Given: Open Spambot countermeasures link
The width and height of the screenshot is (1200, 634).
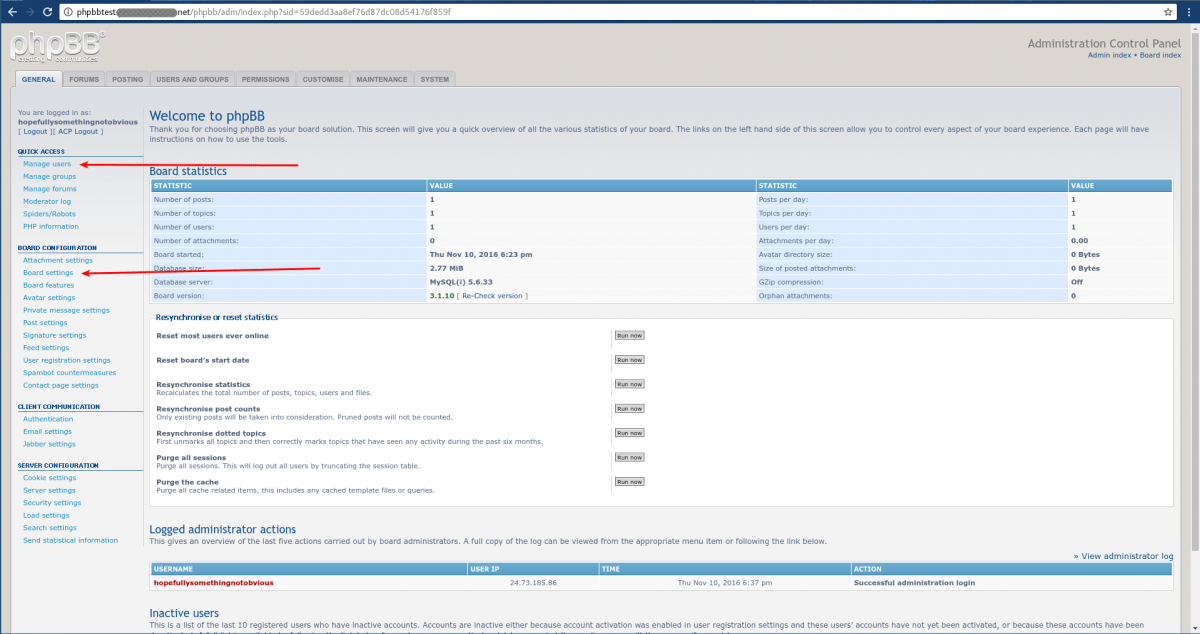Looking at the screenshot, I should click(70, 373).
